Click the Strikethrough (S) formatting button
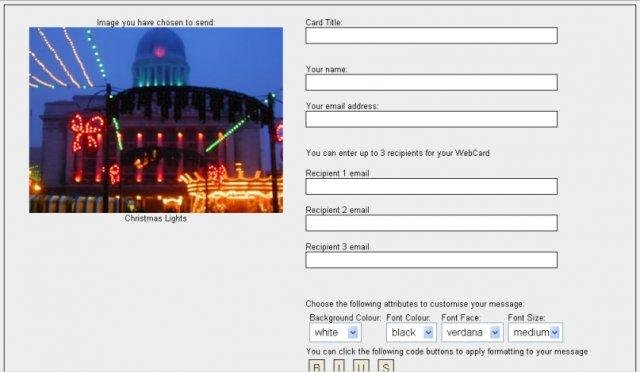Image resolution: width=640 pixels, height=372 pixels. click(x=385, y=366)
